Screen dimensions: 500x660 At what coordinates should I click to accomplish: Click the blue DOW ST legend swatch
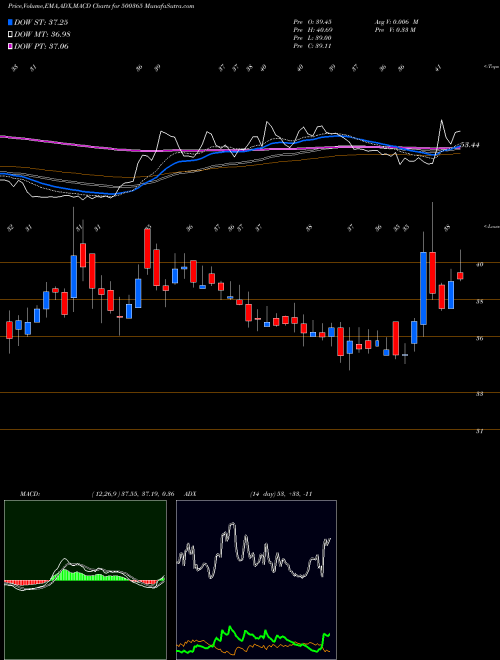(10, 22)
